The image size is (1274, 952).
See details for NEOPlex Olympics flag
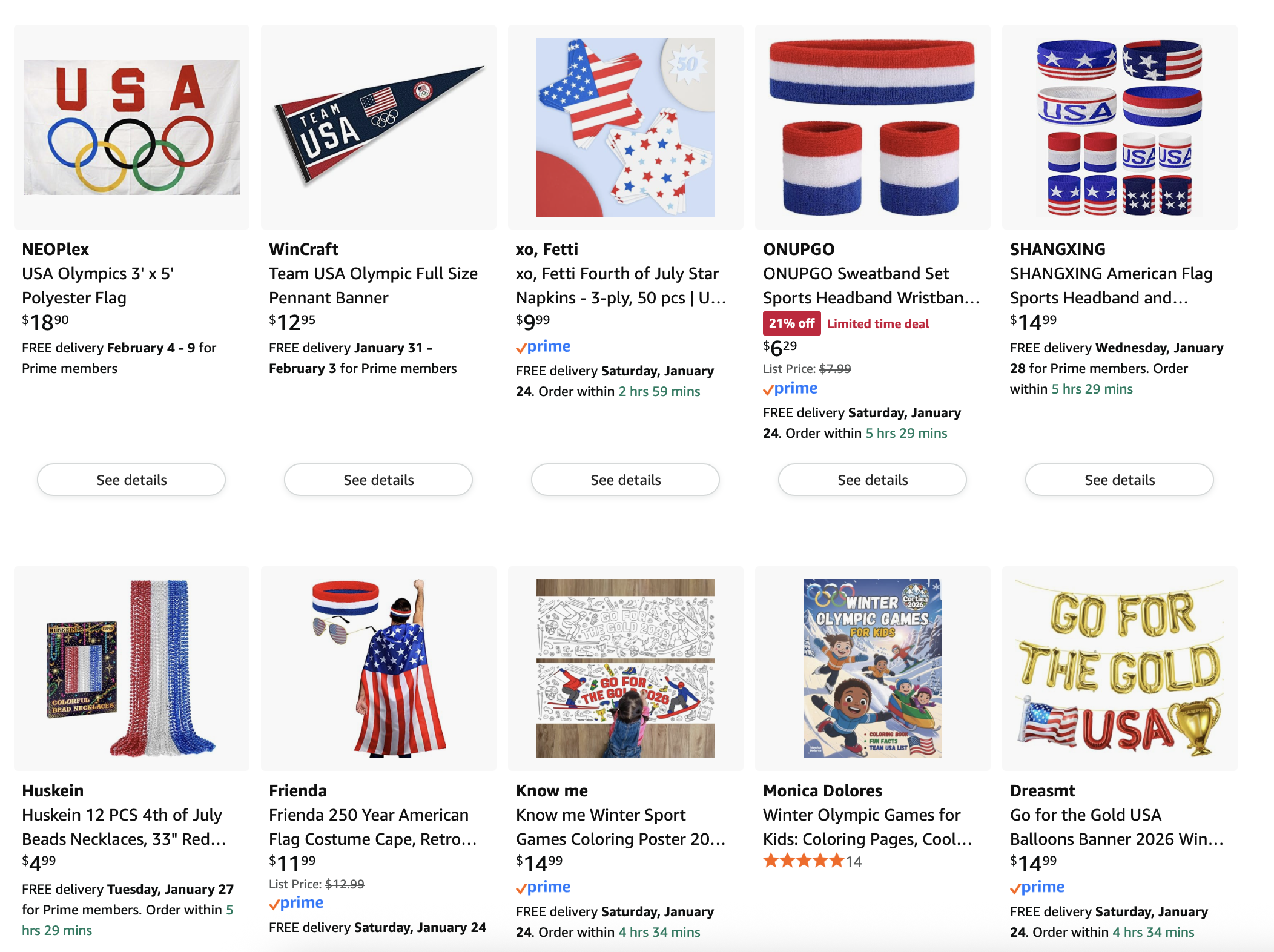click(131, 480)
